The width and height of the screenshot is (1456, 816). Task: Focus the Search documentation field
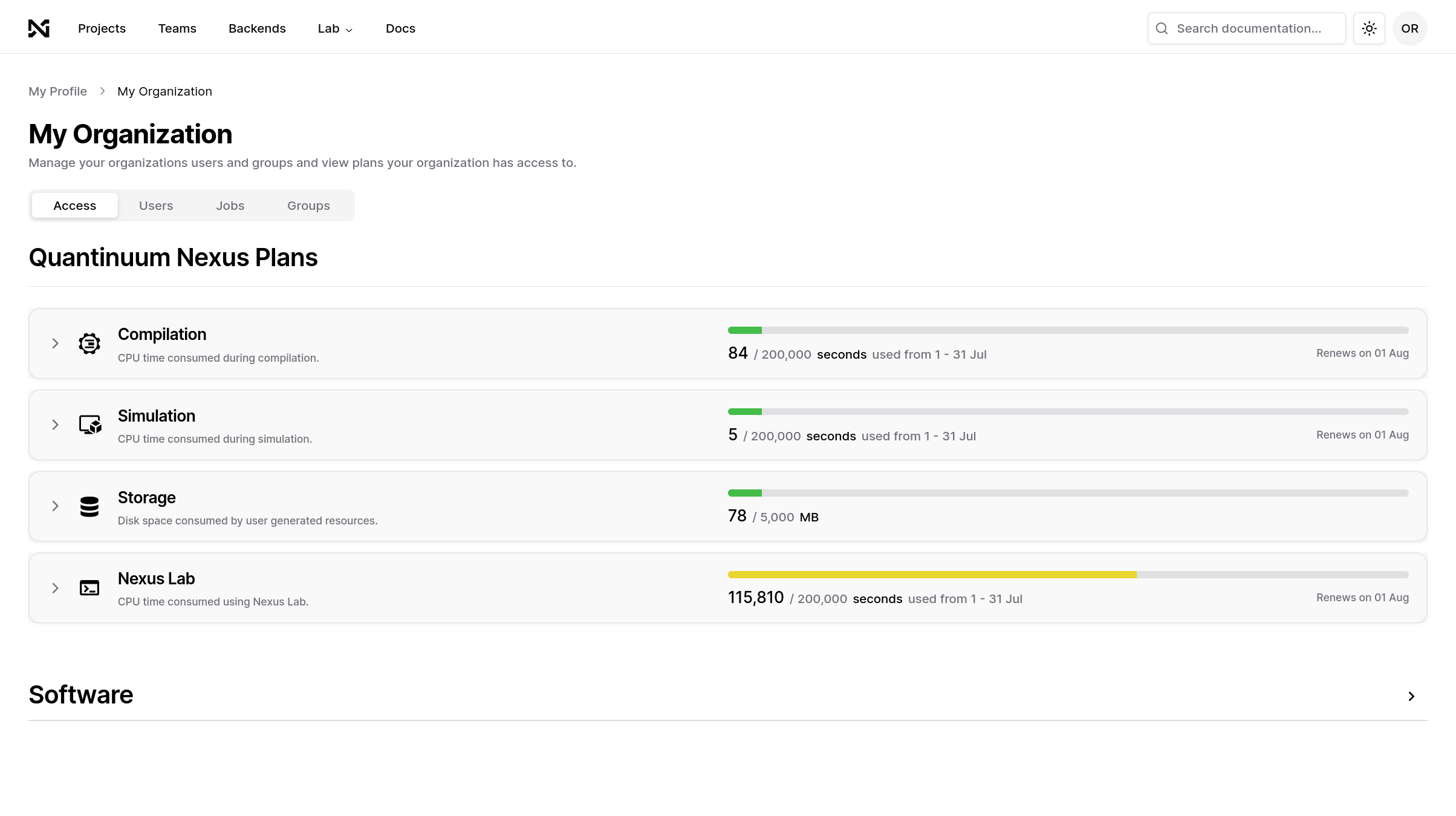1246,28
